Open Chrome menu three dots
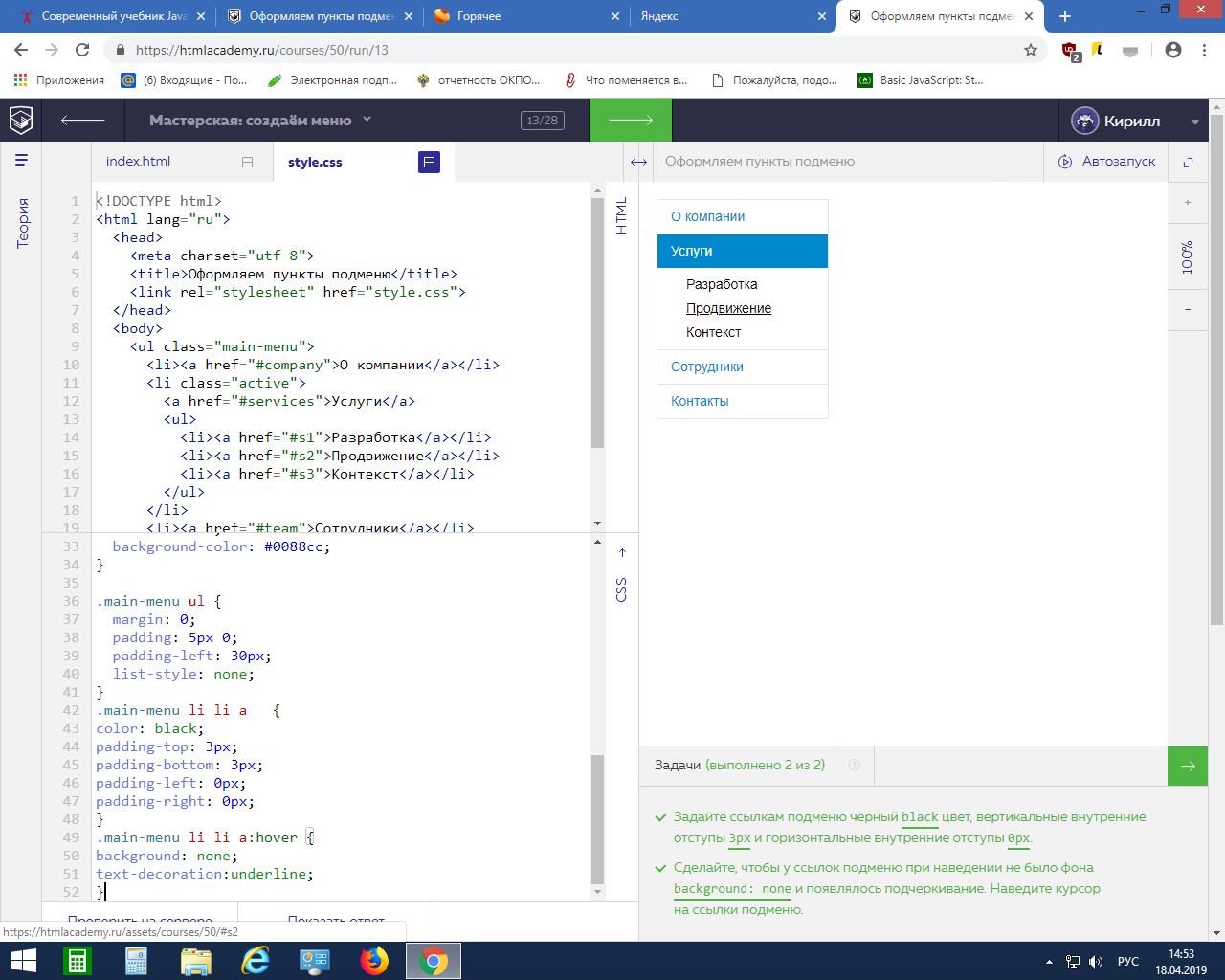The height and width of the screenshot is (980, 1225). 1204,50
